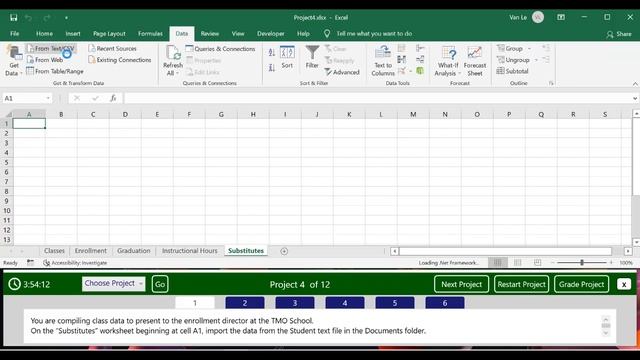Open the Name Box dropdown
This screenshot has height=360, width=640.
pyautogui.click(x=48, y=98)
